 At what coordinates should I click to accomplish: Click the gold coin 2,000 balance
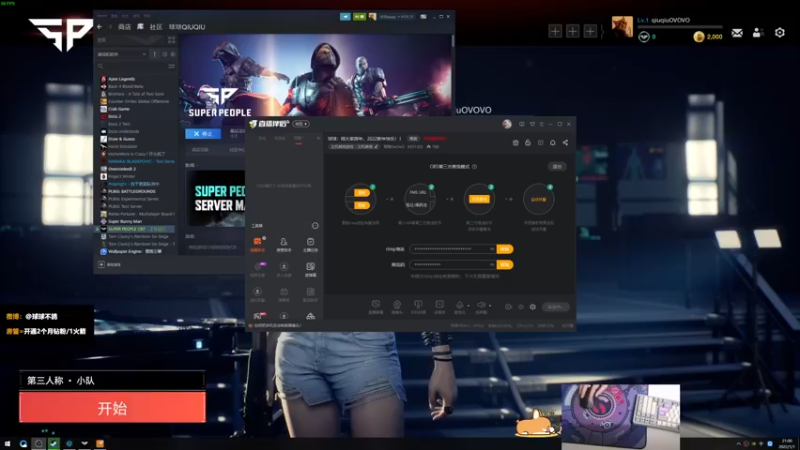[x=708, y=36]
